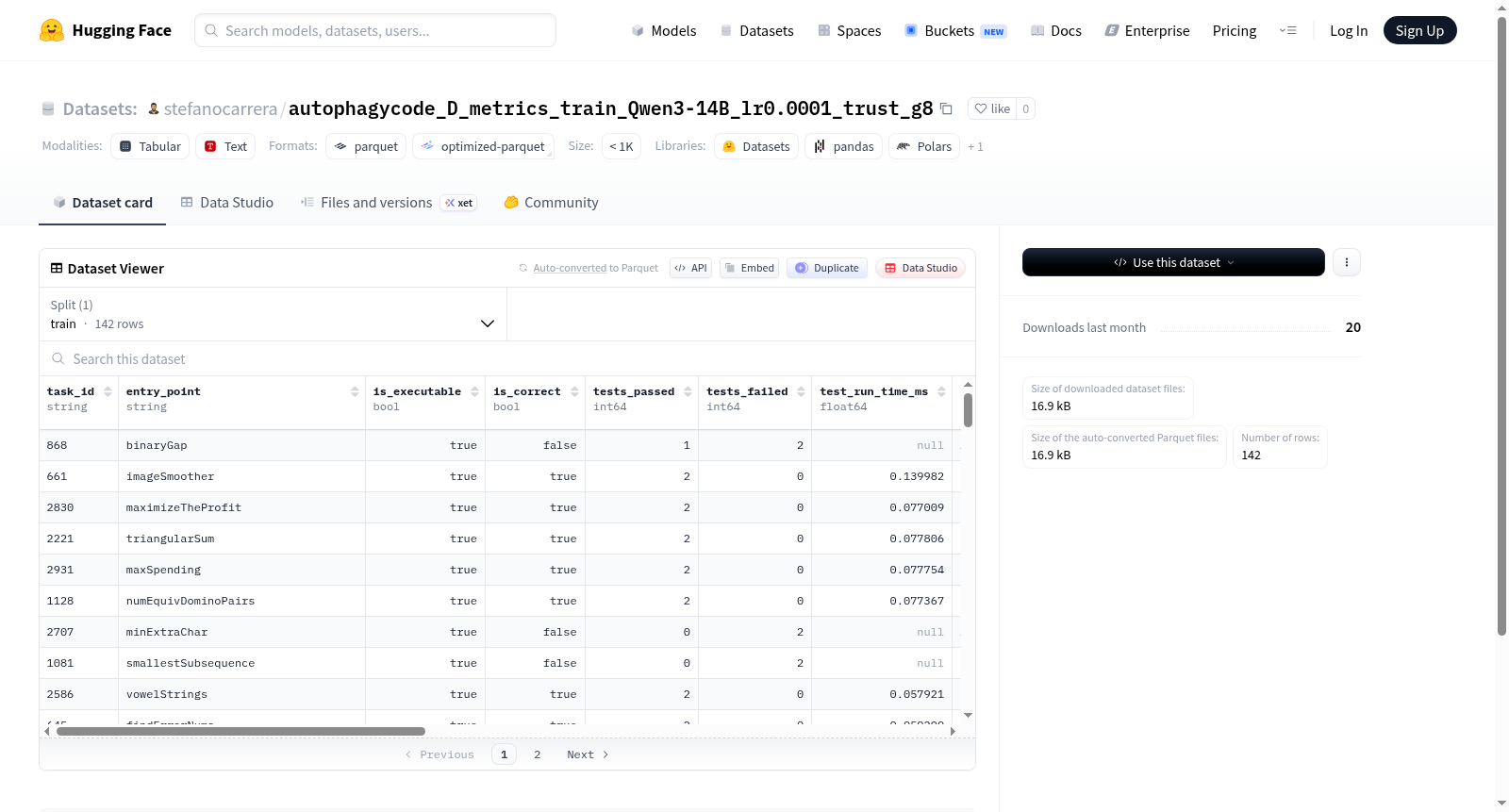Click the stefanocarrera user avatar icon

pyautogui.click(x=154, y=108)
